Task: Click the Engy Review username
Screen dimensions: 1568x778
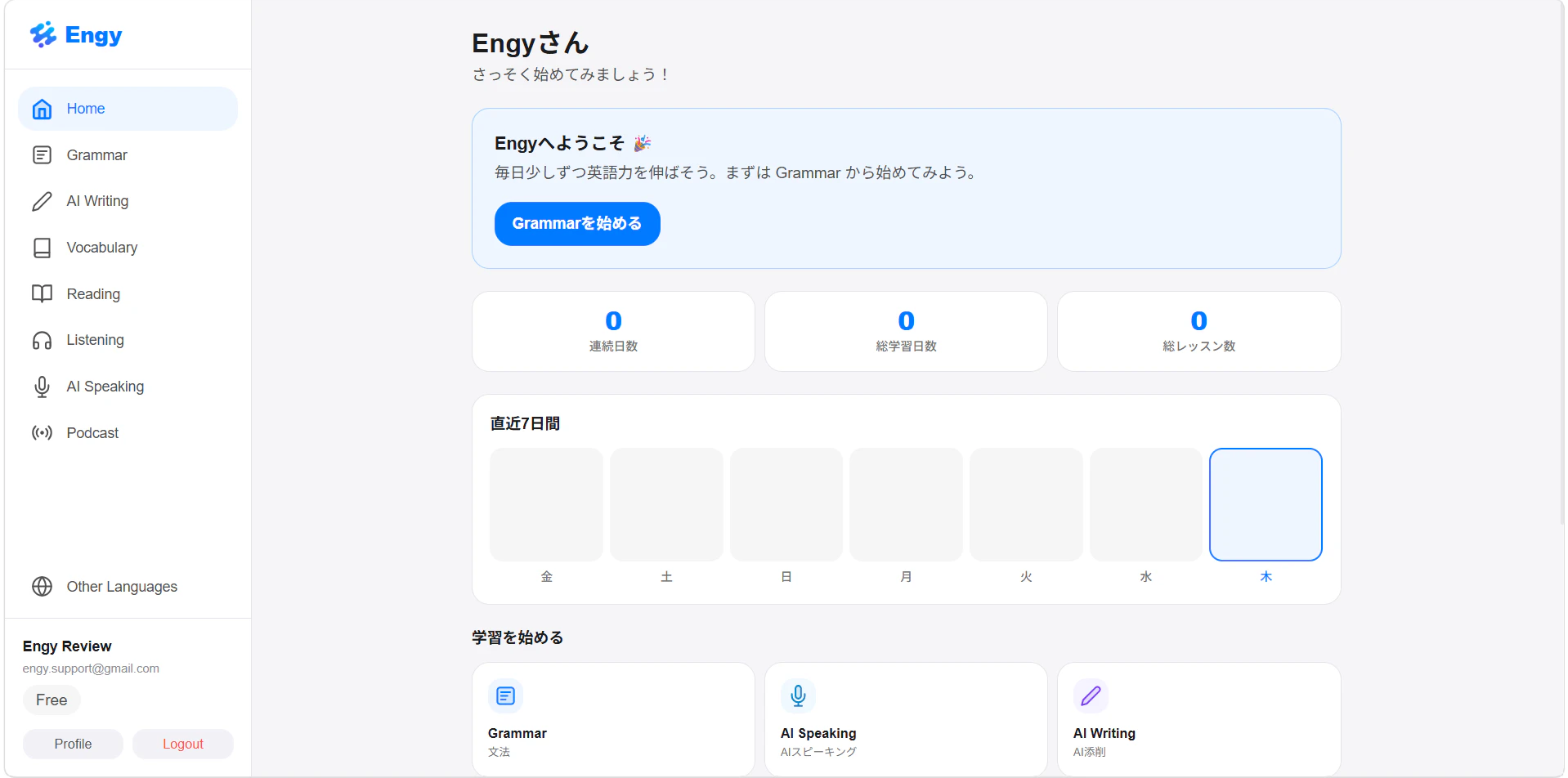Action: [x=67, y=646]
